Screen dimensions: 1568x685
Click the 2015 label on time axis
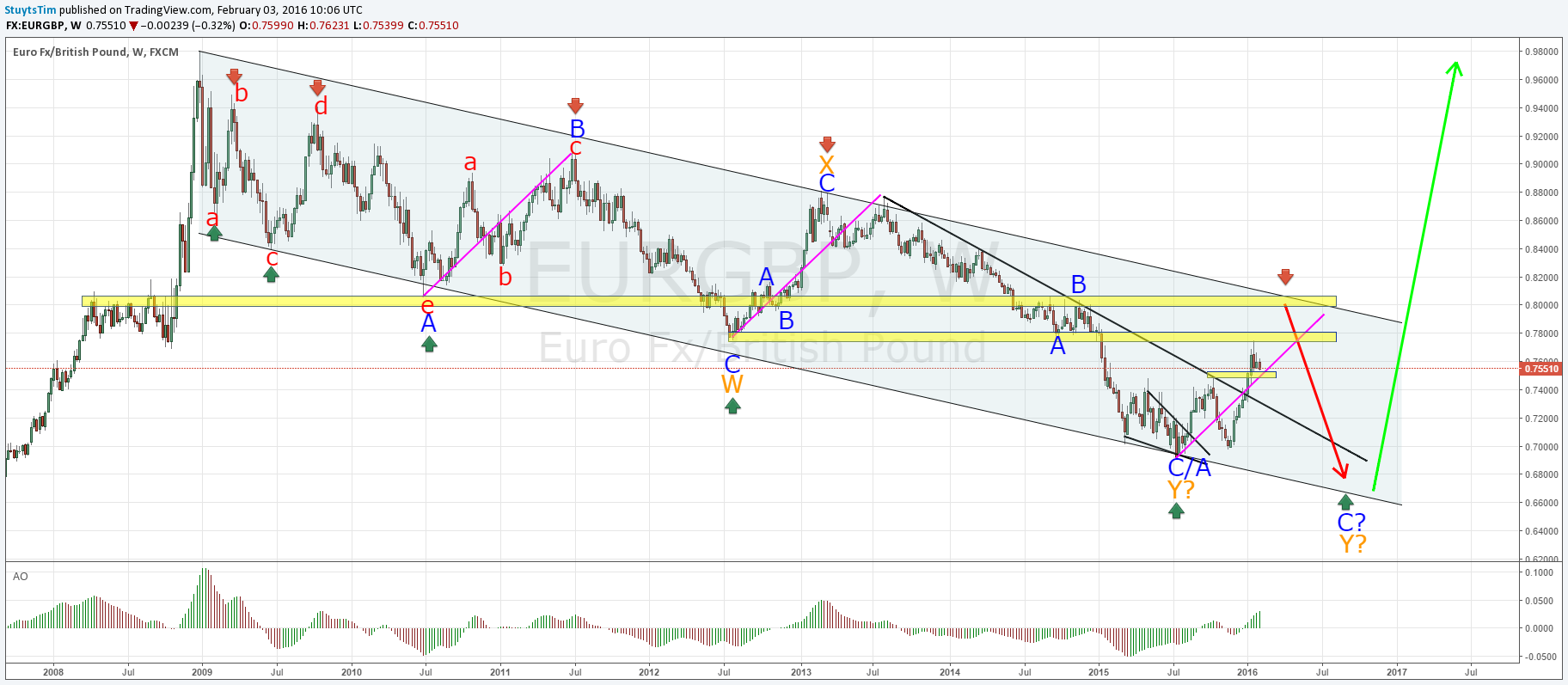[1099, 672]
